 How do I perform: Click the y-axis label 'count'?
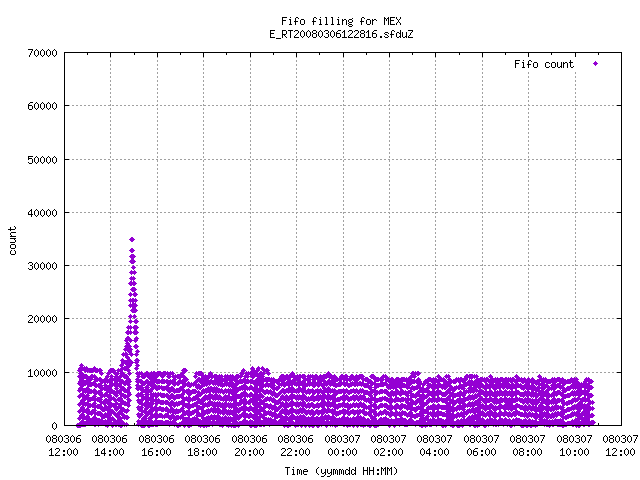(x=12, y=241)
